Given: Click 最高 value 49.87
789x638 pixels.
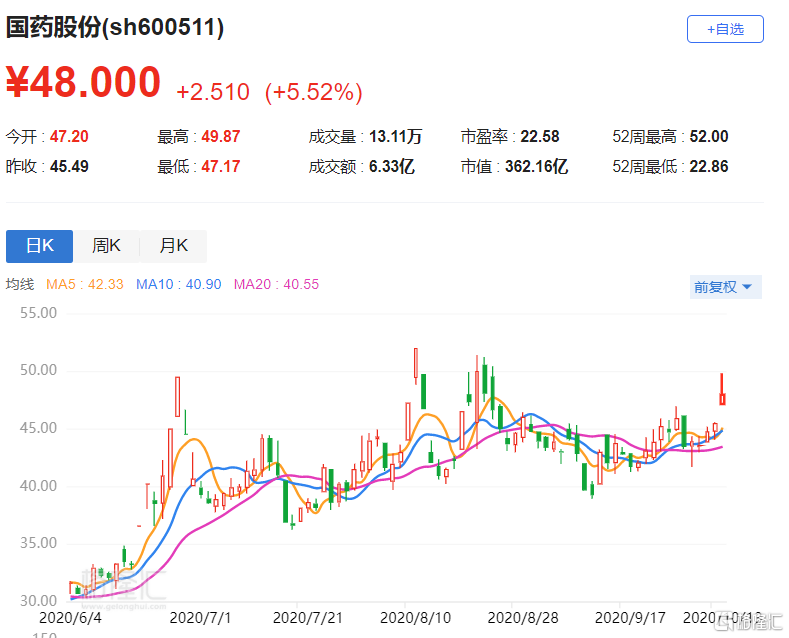Looking at the screenshot, I should click(221, 136).
